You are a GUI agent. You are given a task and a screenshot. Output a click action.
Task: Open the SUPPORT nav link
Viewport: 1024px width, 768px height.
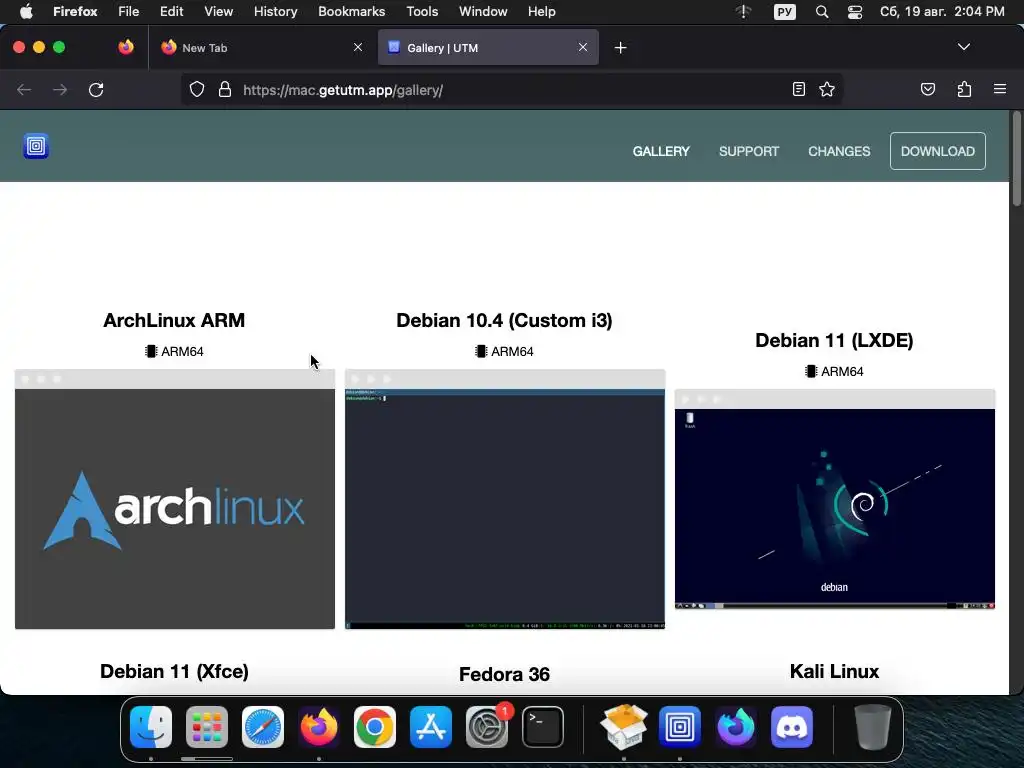click(749, 152)
